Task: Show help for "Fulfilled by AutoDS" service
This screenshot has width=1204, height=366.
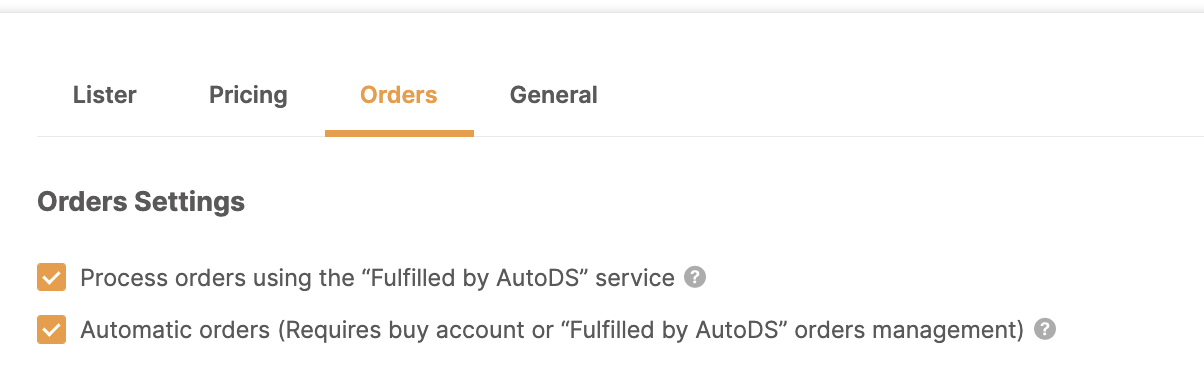Action: pyautogui.click(x=695, y=277)
